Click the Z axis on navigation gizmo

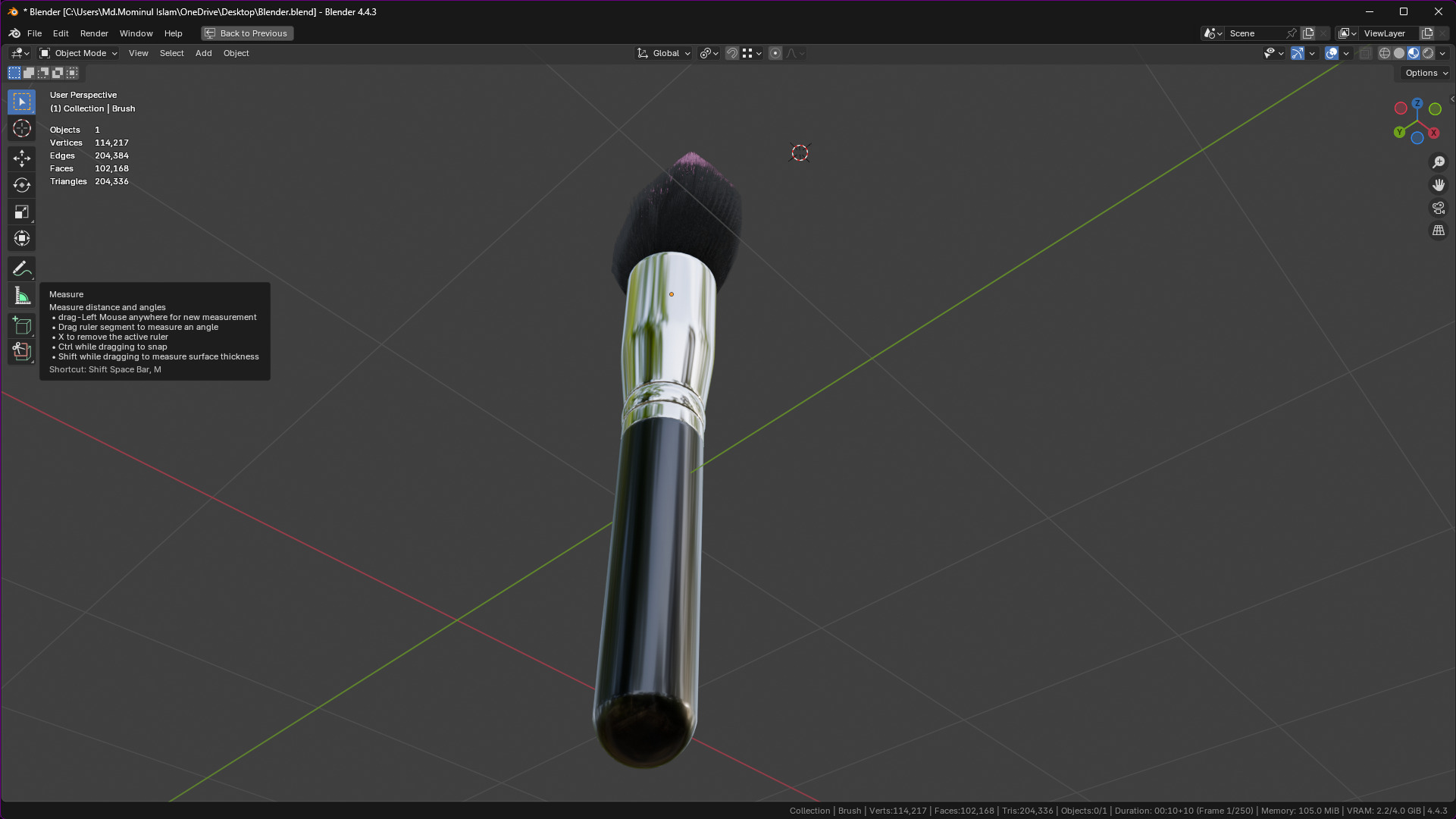click(x=1417, y=103)
